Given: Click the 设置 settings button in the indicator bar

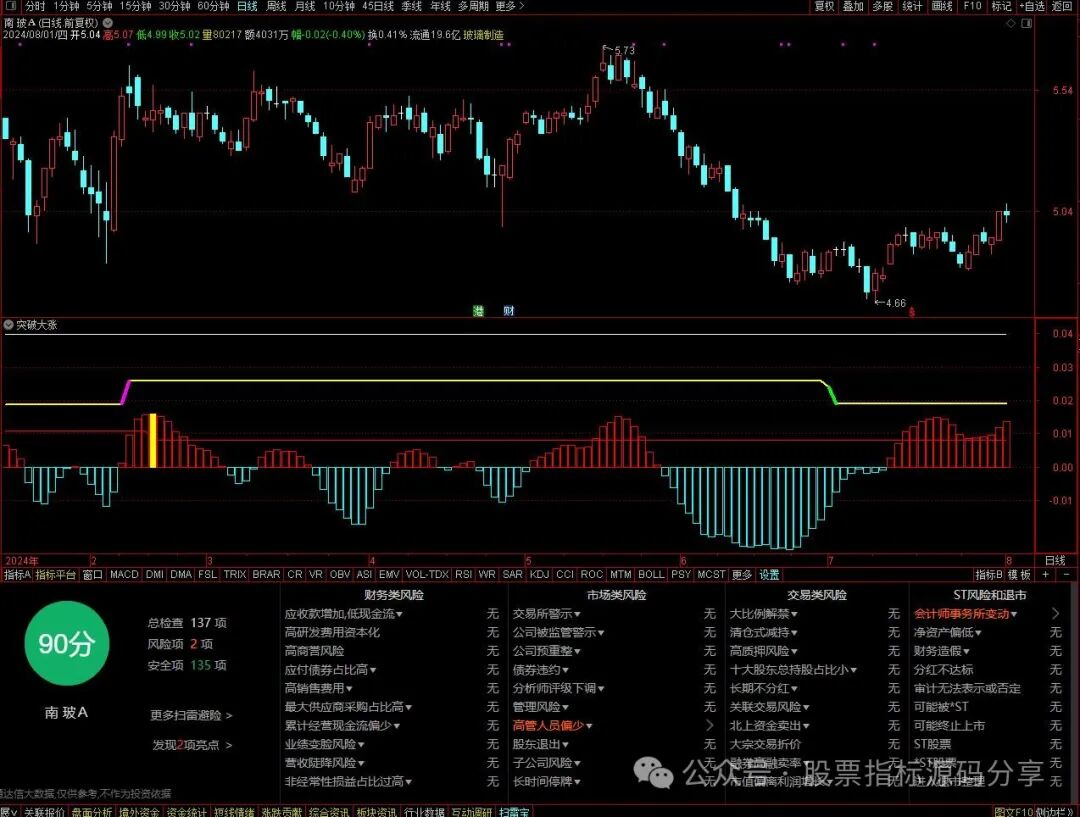Looking at the screenshot, I should [x=769, y=574].
